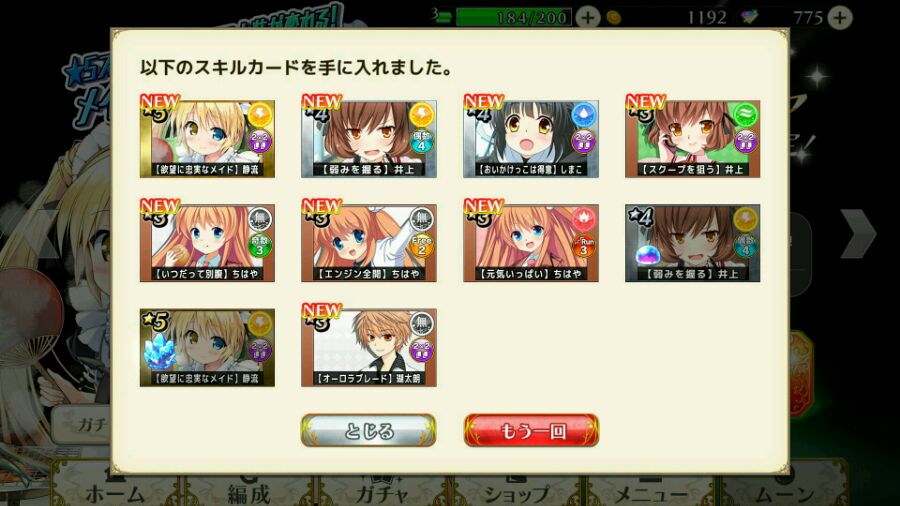Tap the wind element icon on the スクープを狙う card
The height and width of the screenshot is (506, 900).
tap(745, 115)
